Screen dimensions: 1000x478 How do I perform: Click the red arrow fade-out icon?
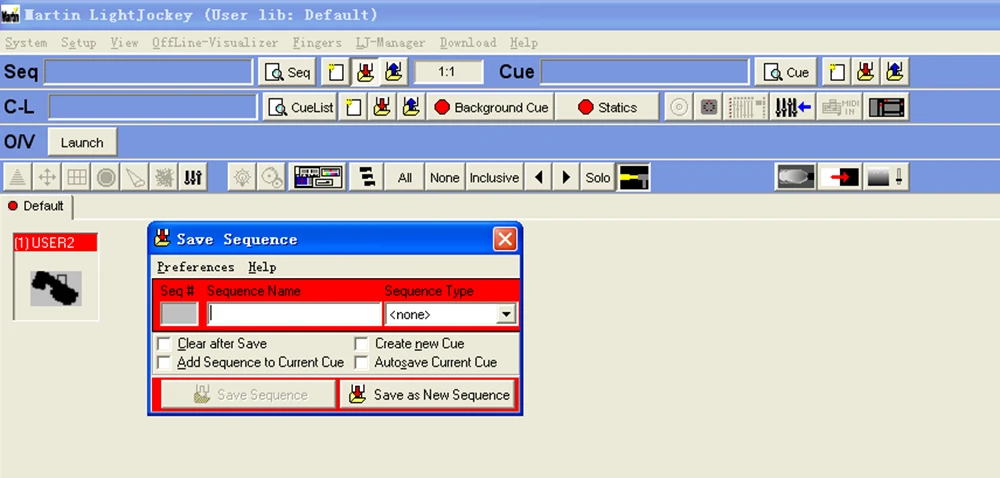pos(839,177)
